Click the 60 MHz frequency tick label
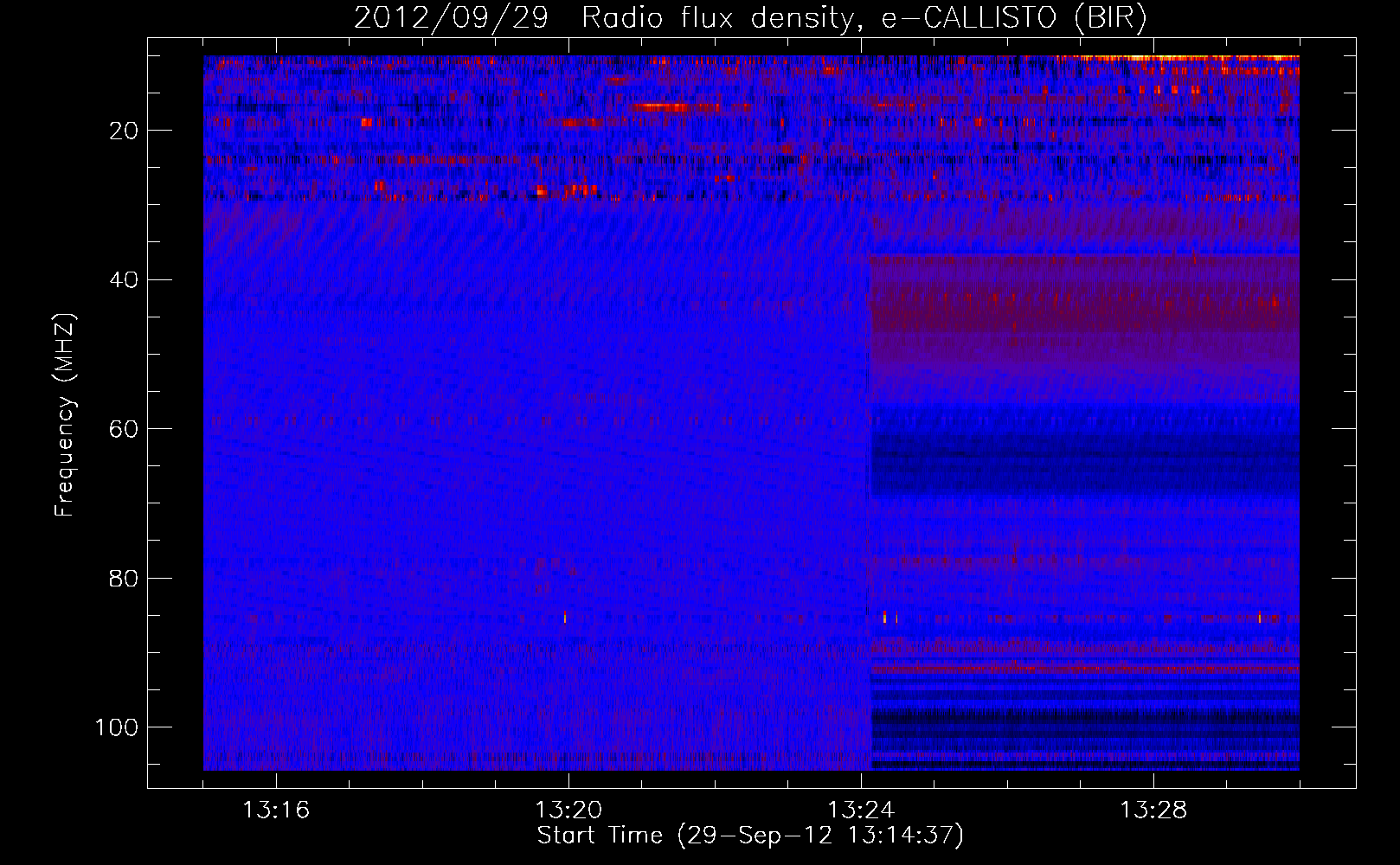Image resolution: width=1400 pixels, height=865 pixels. click(x=125, y=429)
